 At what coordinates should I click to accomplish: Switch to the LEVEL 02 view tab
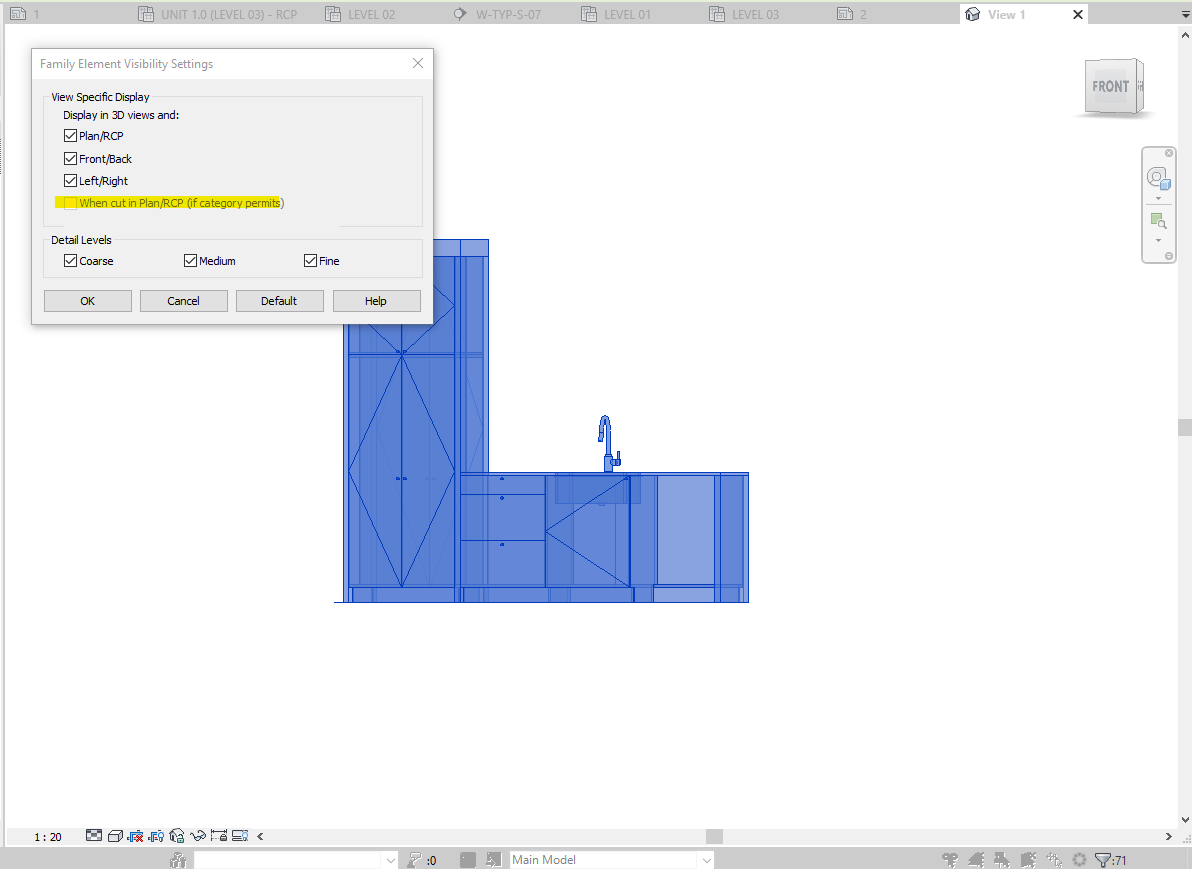tap(372, 13)
